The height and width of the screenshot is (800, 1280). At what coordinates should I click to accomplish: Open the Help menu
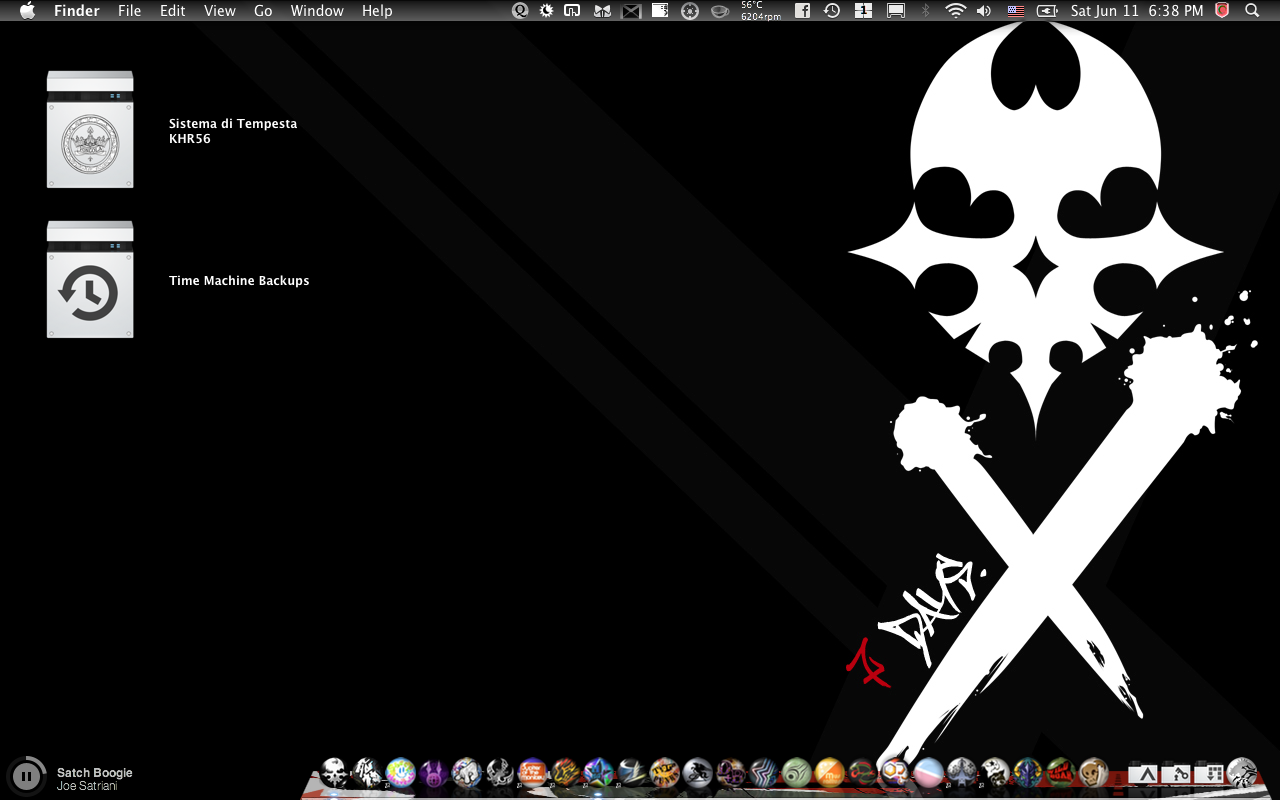point(377,11)
